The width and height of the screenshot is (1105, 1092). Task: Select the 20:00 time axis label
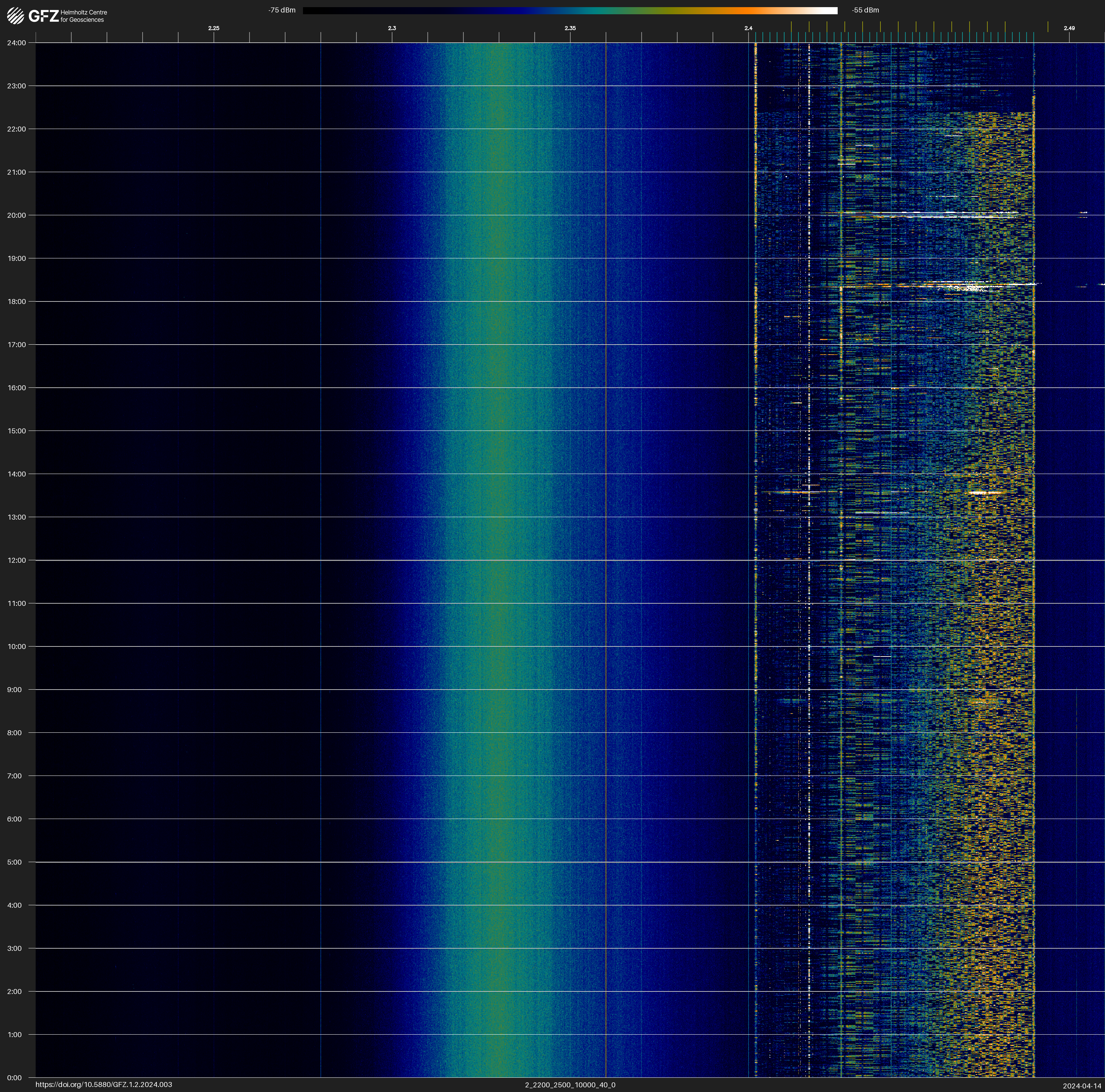[x=17, y=216]
